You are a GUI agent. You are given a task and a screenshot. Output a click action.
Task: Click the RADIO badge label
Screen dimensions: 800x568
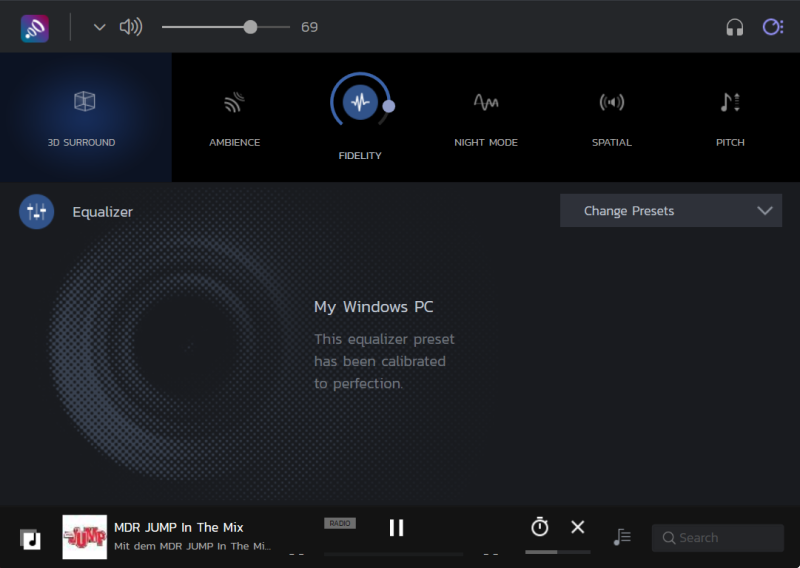(340, 523)
